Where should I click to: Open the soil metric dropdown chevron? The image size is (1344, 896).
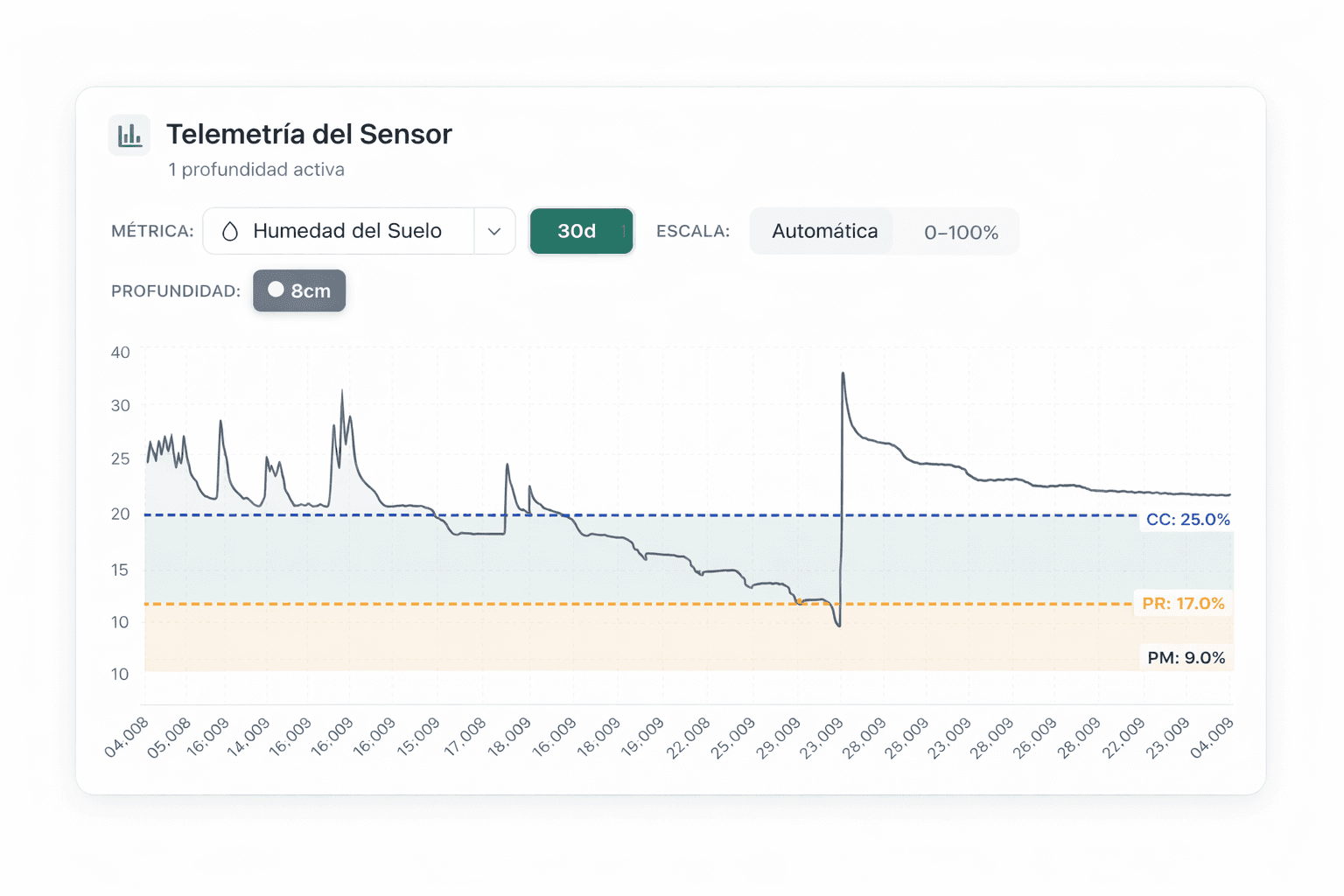pyautogui.click(x=494, y=231)
